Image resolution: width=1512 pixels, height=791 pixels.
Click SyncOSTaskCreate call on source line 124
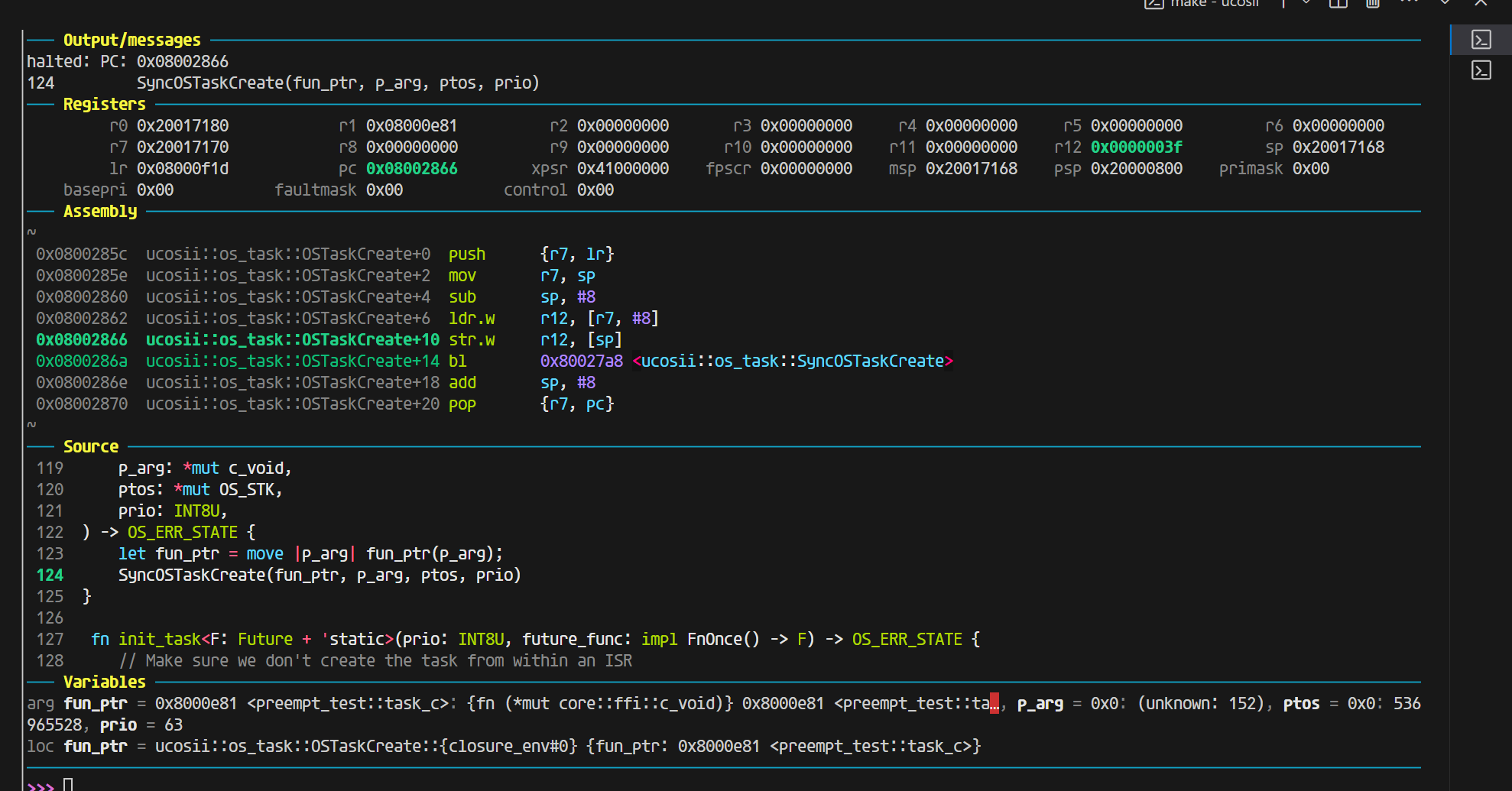pyautogui.click(x=320, y=575)
